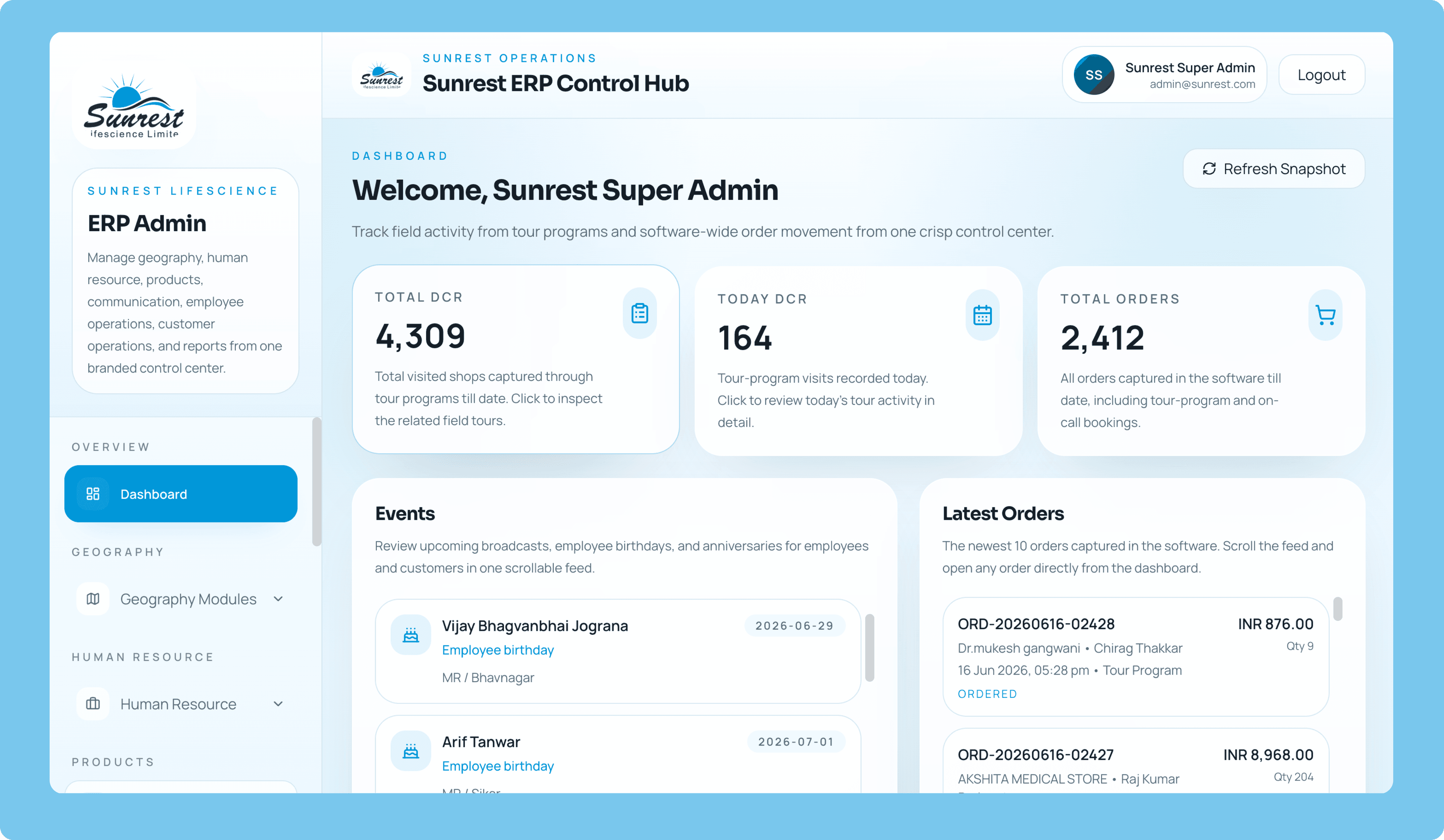
Task: Click the Qty 9 label
Action: pyautogui.click(x=1300, y=646)
